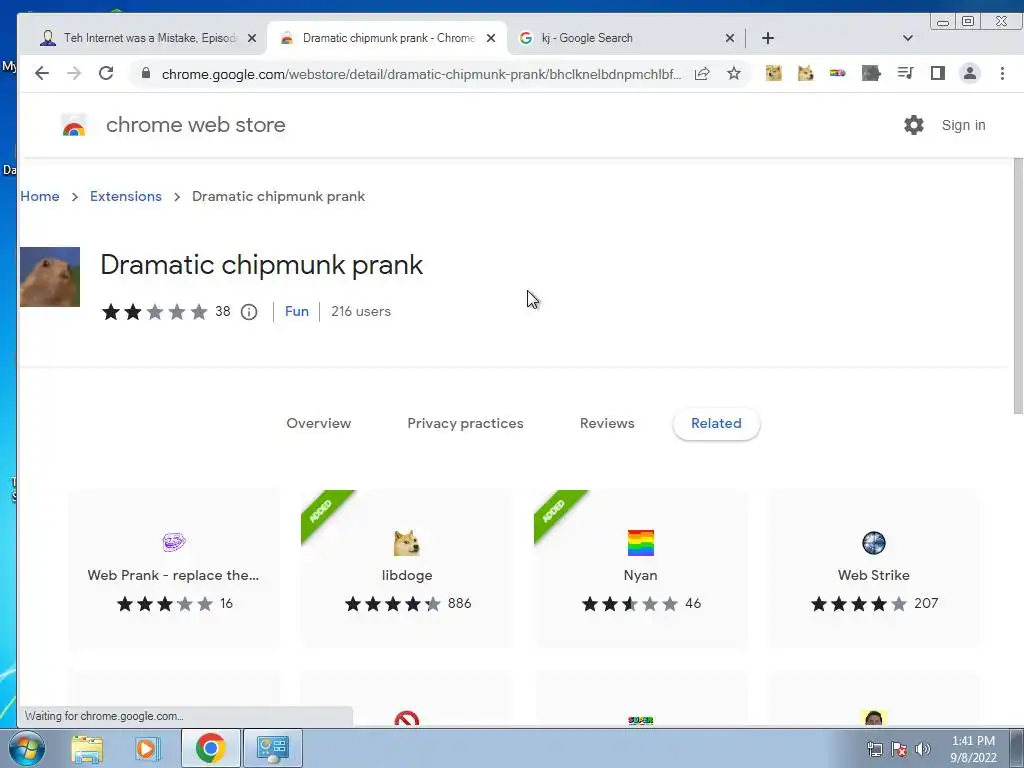The height and width of the screenshot is (768, 1024).
Task: Open the Nyan extension title
Action: 641,575
